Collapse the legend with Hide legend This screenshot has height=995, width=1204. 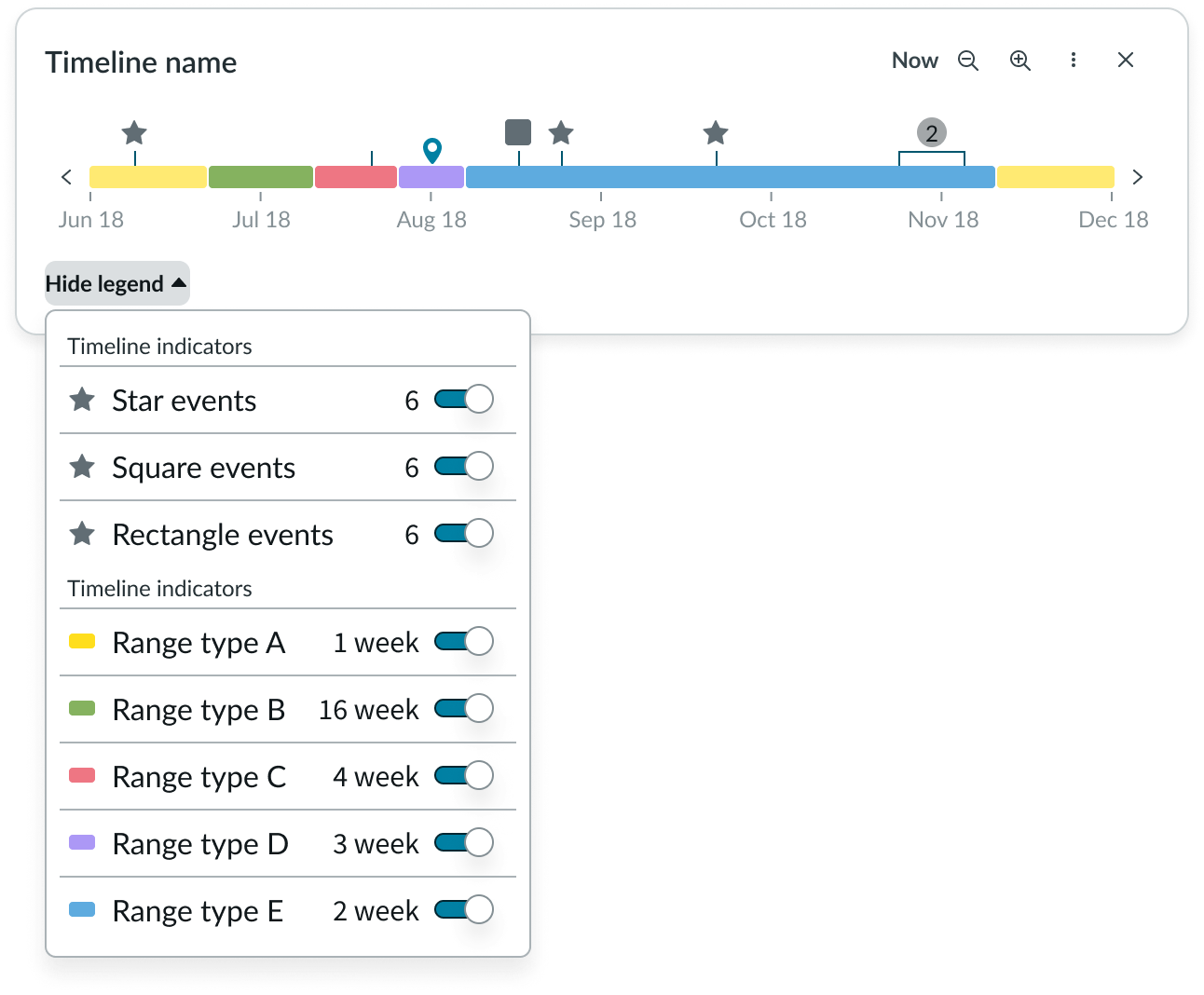point(116,284)
